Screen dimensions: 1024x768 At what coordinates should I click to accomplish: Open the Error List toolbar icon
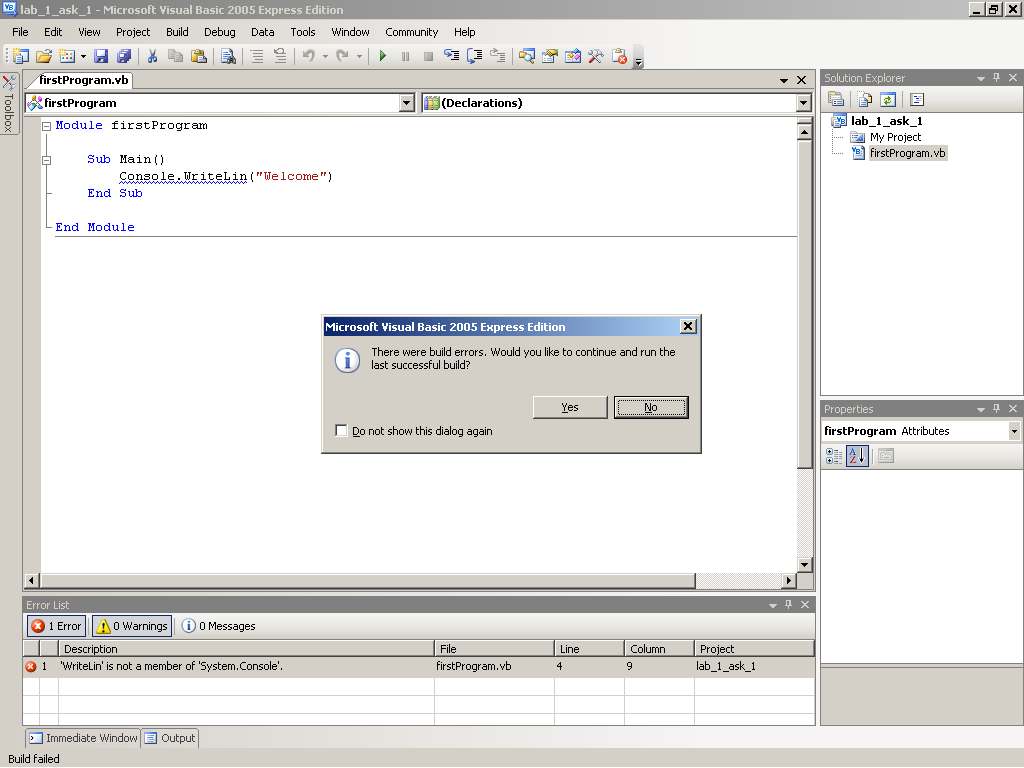pyautogui.click(x=619, y=56)
